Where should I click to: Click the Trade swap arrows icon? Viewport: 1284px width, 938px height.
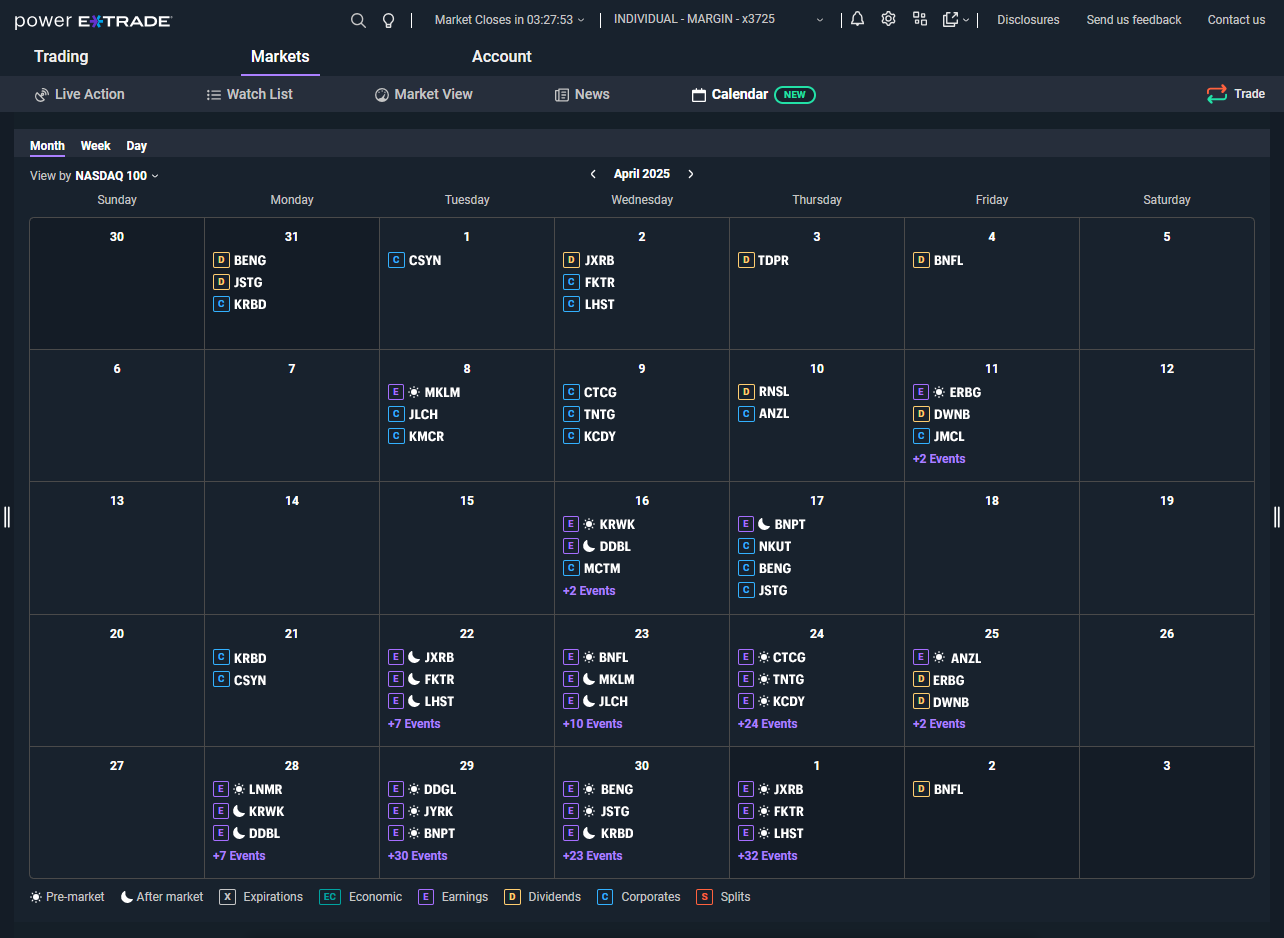pos(1216,94)
